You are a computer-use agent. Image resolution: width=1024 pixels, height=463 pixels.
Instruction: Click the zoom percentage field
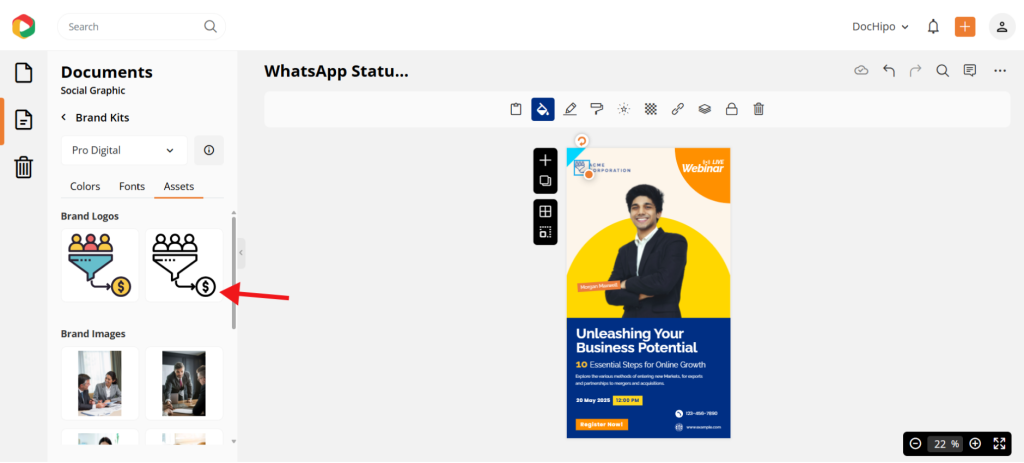946,444
